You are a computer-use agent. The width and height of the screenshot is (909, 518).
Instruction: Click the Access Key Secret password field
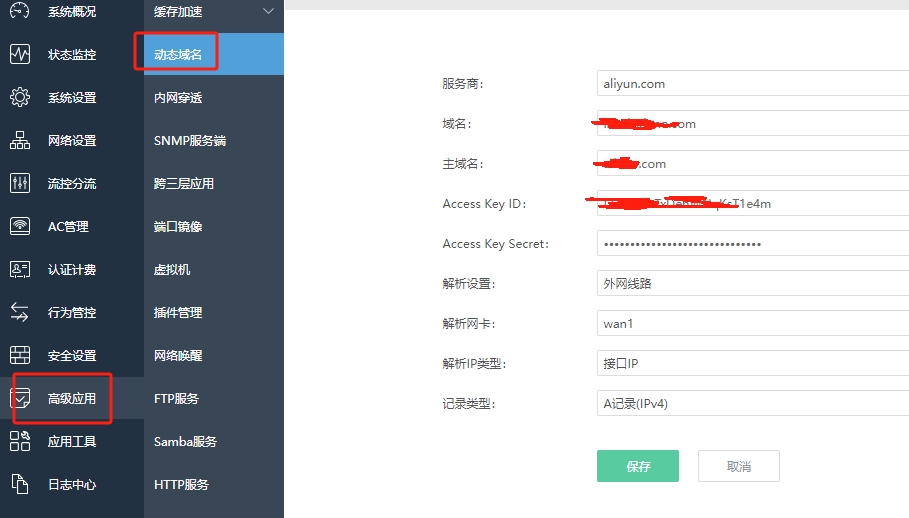pyautogui.click(x=753, y=243)
